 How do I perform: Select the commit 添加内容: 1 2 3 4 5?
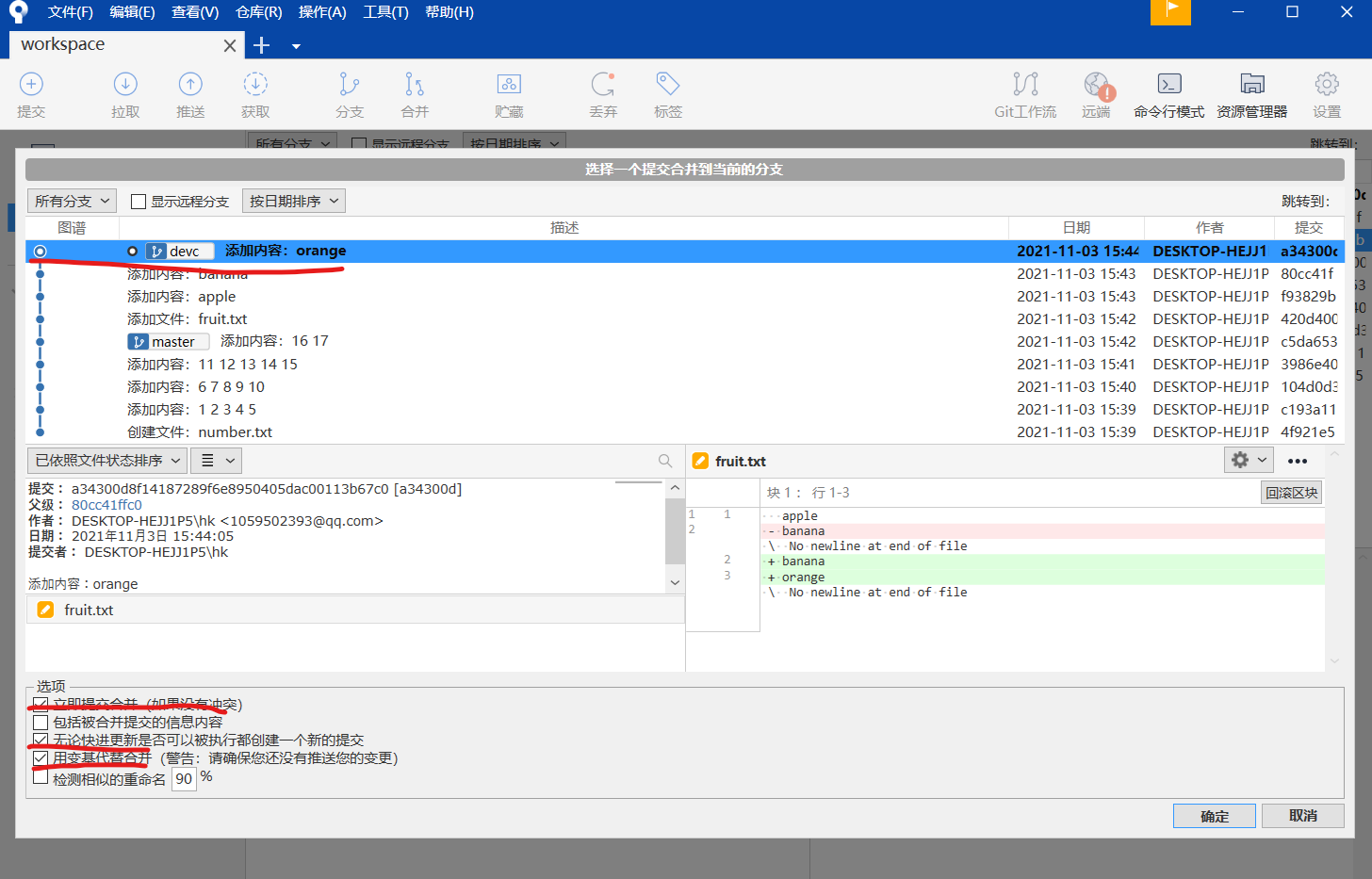pyautogui.click(x=685, y=409)
